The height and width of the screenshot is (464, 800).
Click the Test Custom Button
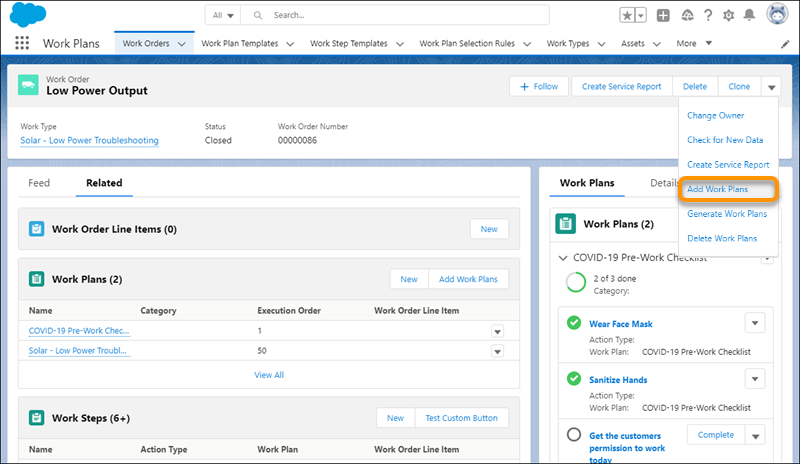pyautogui.click(x=461, y=418)
